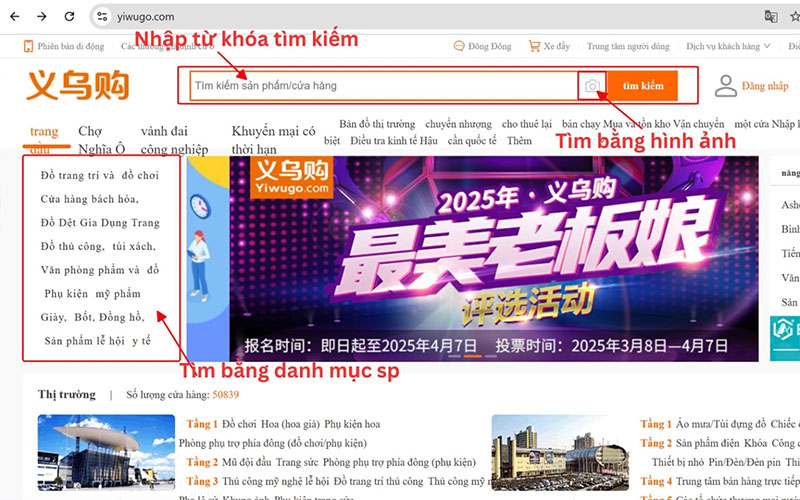
Task: Open Cửa hàng bách hóa category
Action: click(90, 199)
